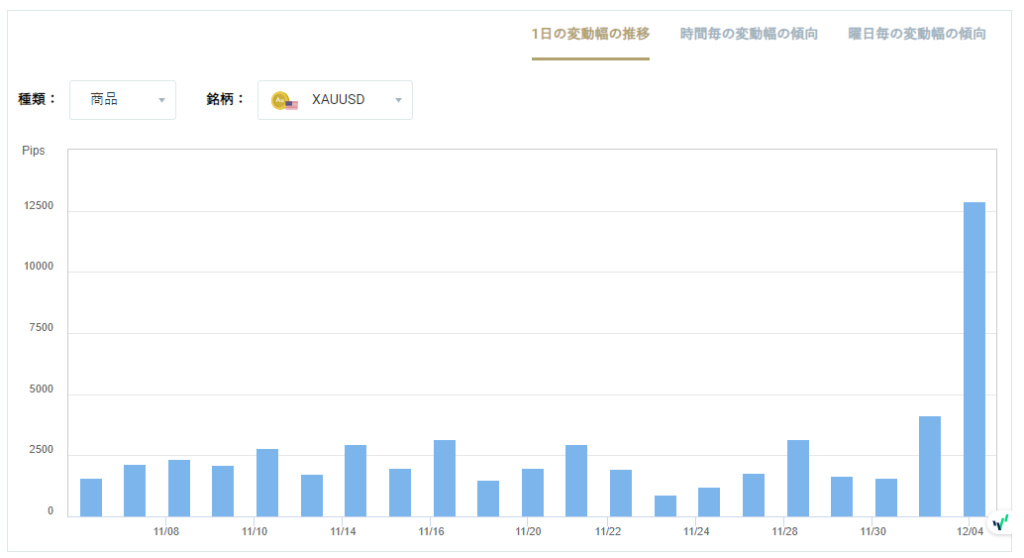Click the x-axis label 11/22
1024x558 pixels.
tap(608, 531)
